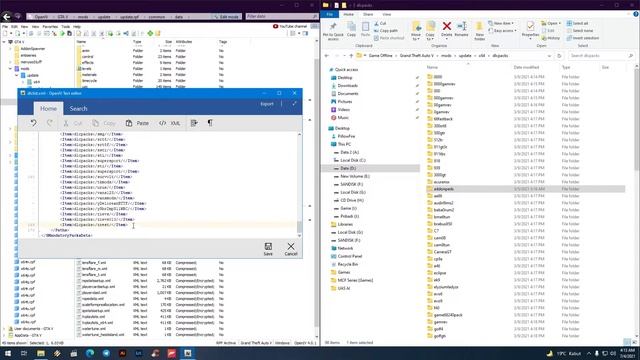Image resolution: width=640 pixels, height=360 pixels.
Task: Open Microsoft Edge from taskbar
Action: pyautogui.click(x=90, y=353)
